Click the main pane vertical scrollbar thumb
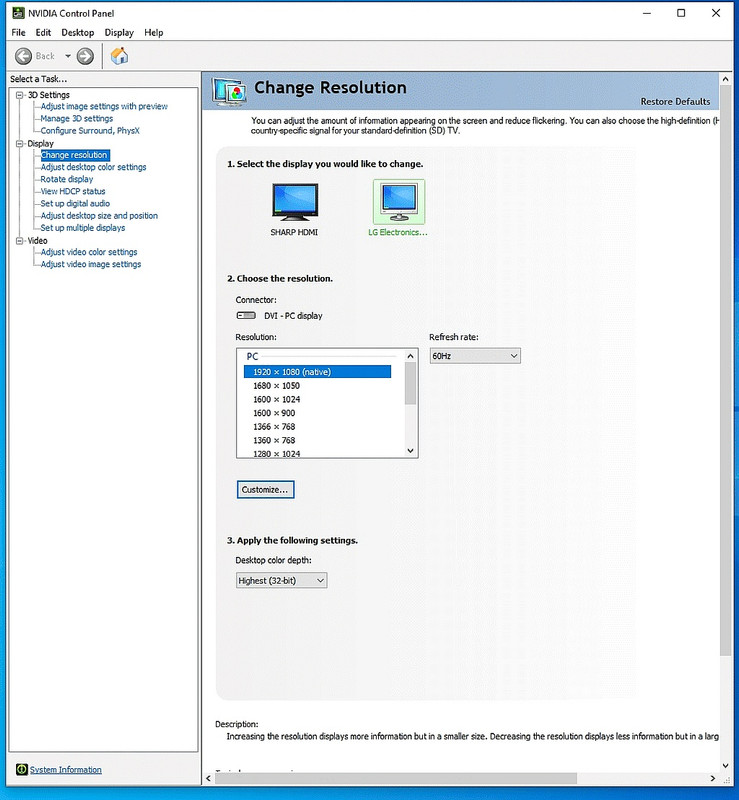The height and width of the screenshot is (800, 739). coord(725,371)
